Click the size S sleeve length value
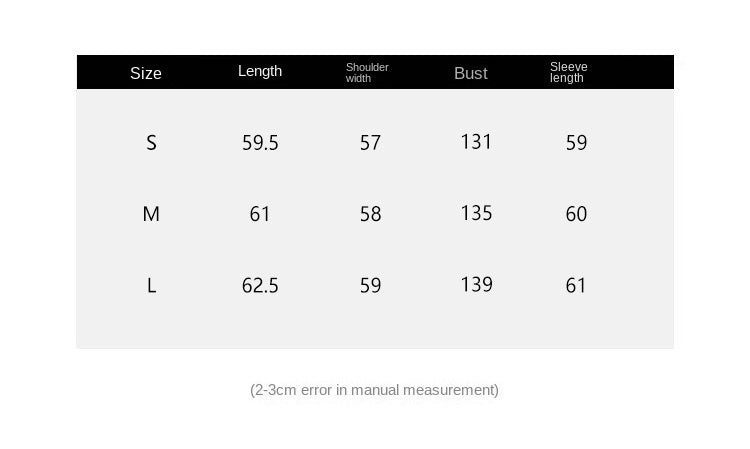This screenshot has width=750, height=449. 576,143
